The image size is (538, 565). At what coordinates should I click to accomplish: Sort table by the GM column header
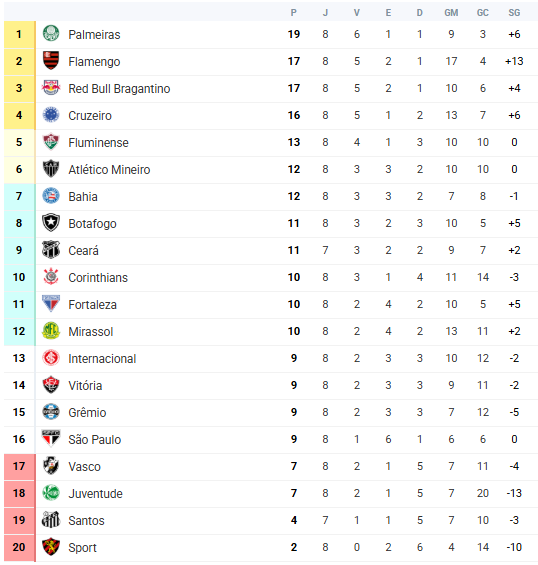click(451, 13)
